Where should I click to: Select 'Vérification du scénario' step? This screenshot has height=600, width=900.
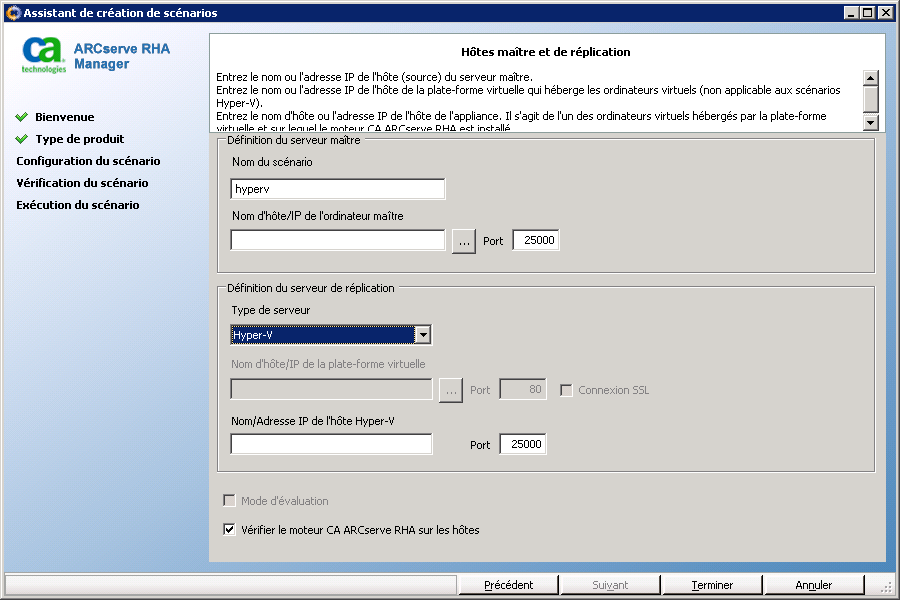click(x=82, y=183)
